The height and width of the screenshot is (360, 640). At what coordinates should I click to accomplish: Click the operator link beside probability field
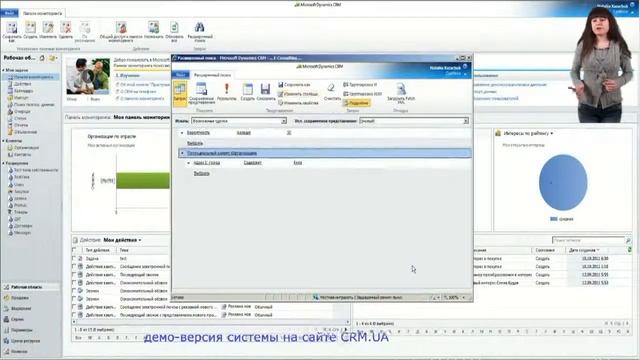[244, 133]
